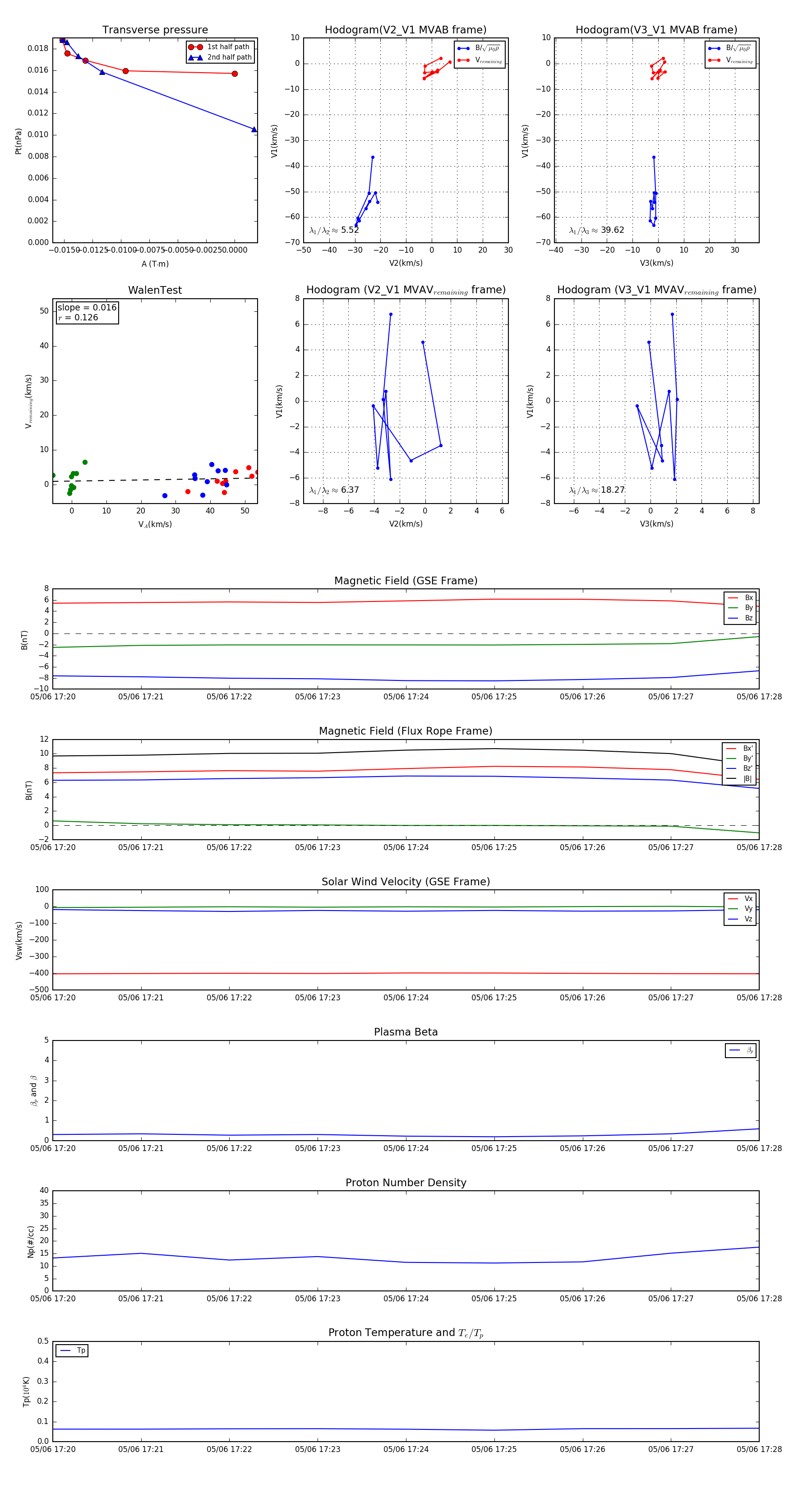Image resolution: width=812 pixels, height=1489 pixels.
Task: Click the 'Proton Number Density' plot title
Action: pyautogui.click(x=406, y=1183)
